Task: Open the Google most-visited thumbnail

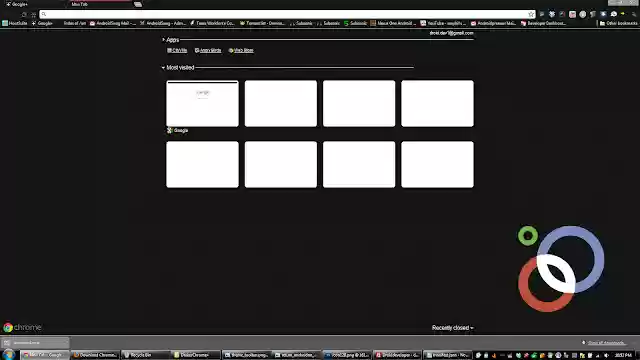Action: [202, 104]
